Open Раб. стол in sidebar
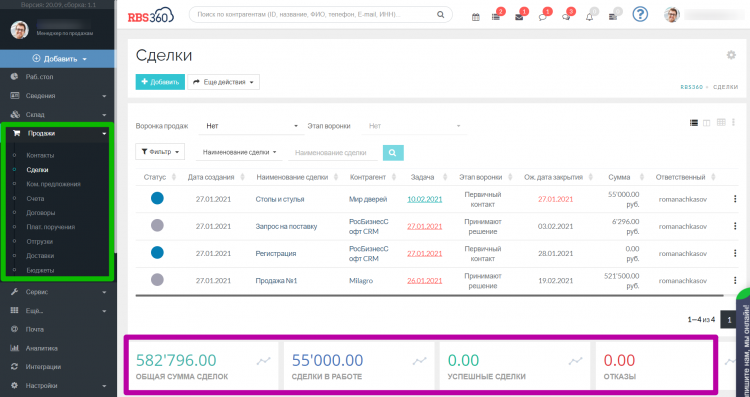This screenshot has height=397, width=750. tap(39, 77)
